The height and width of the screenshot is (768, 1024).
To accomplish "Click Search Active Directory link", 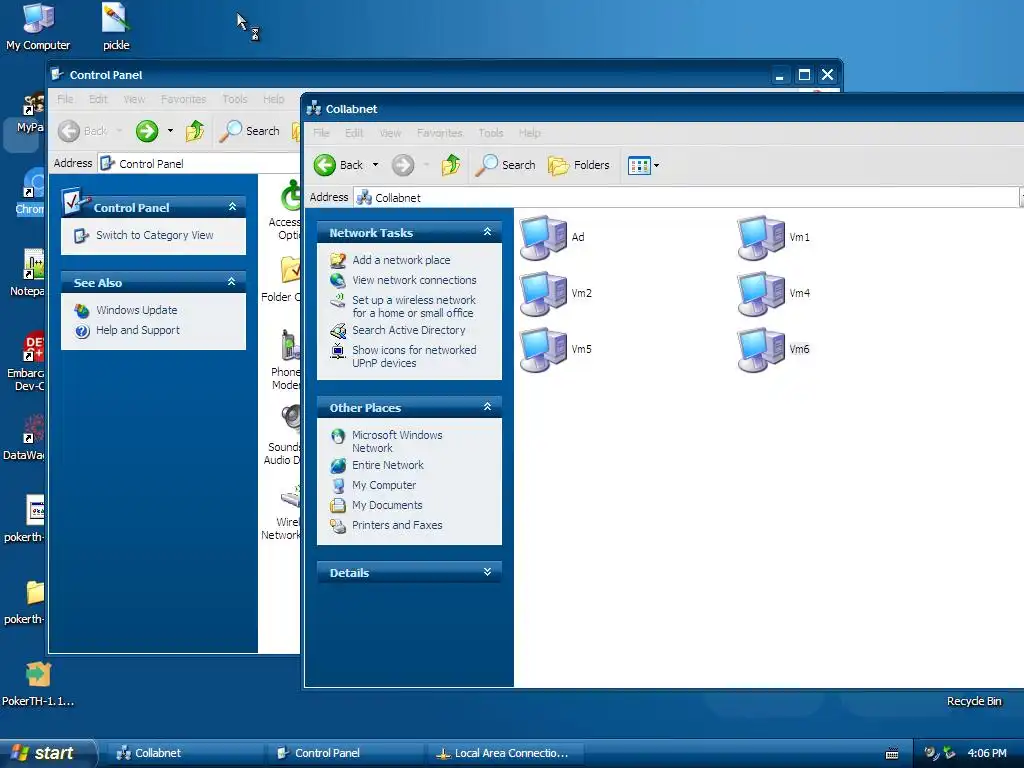I will [x=409, y=330].
